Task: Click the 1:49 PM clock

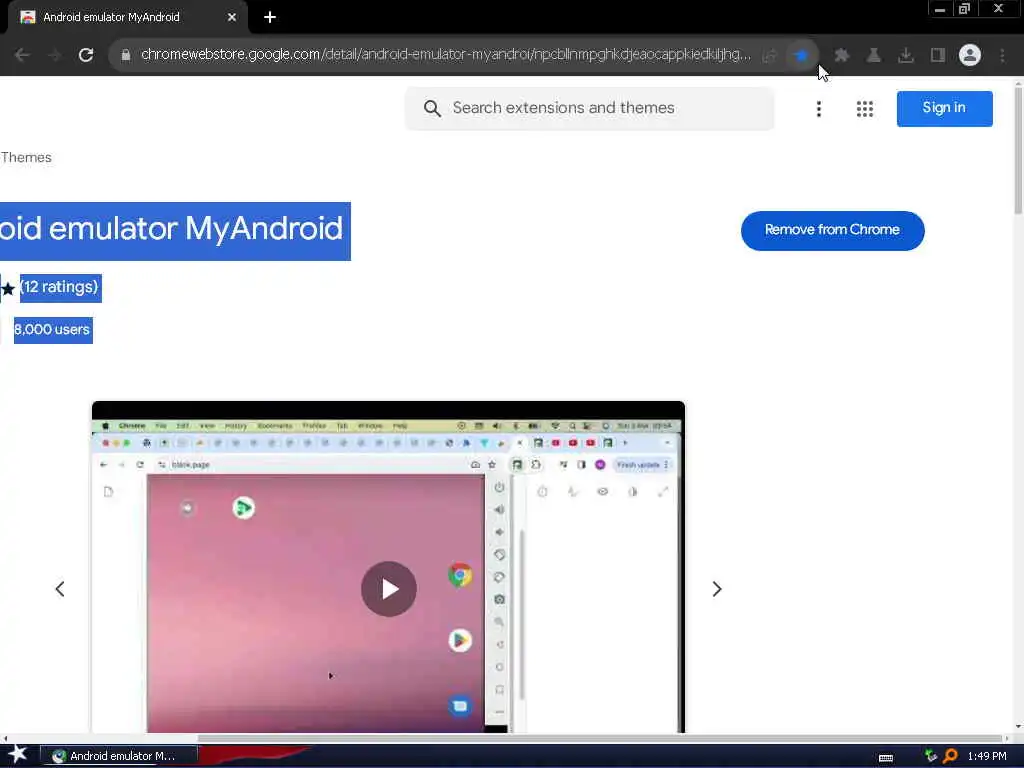Action: click(x=987, y=756)
